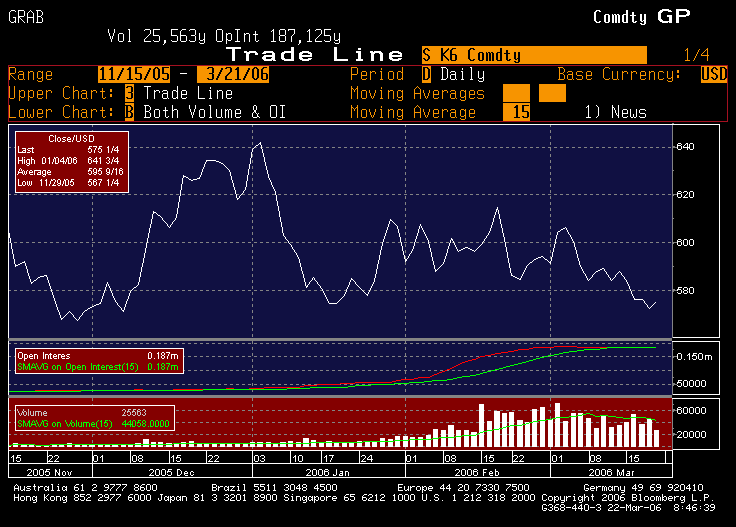Click the first empty Moving Averages box

(516, 93)
